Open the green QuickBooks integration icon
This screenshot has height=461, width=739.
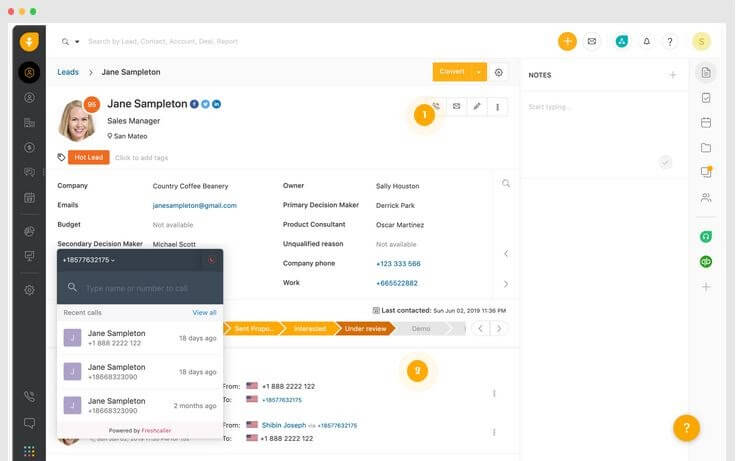click(706, 262)
